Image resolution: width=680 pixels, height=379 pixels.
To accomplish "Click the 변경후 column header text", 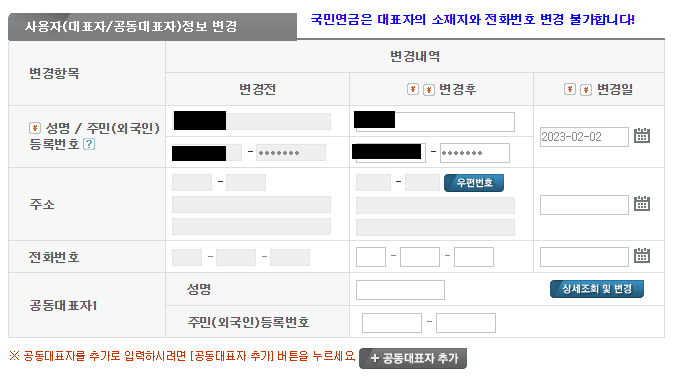I will tap(458, 89).
